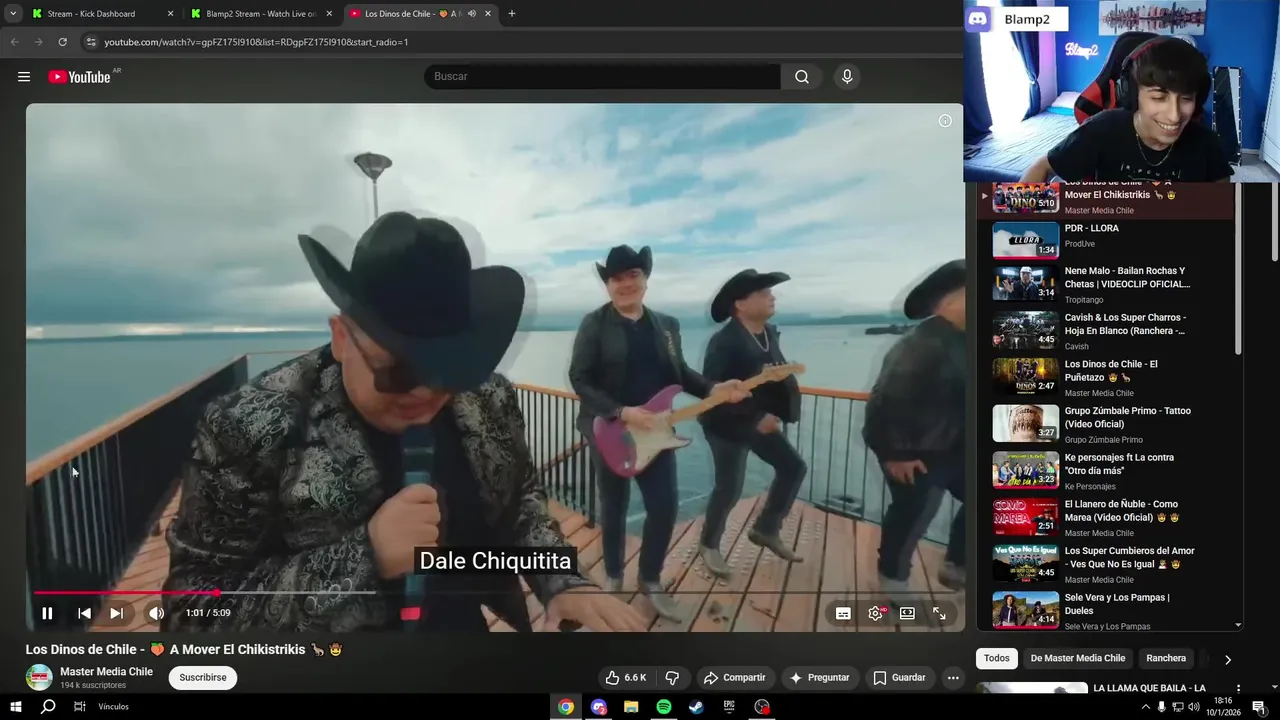Go to YouTube home via the logo
The height and width of the screenshot is (720, 1280).
(79, 77)
